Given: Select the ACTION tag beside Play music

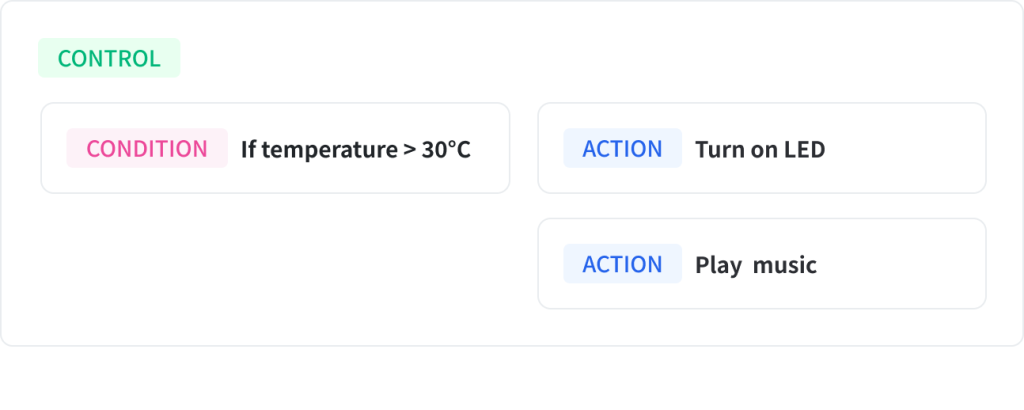Looking at the screenshot, I should (x=622, y=264).
